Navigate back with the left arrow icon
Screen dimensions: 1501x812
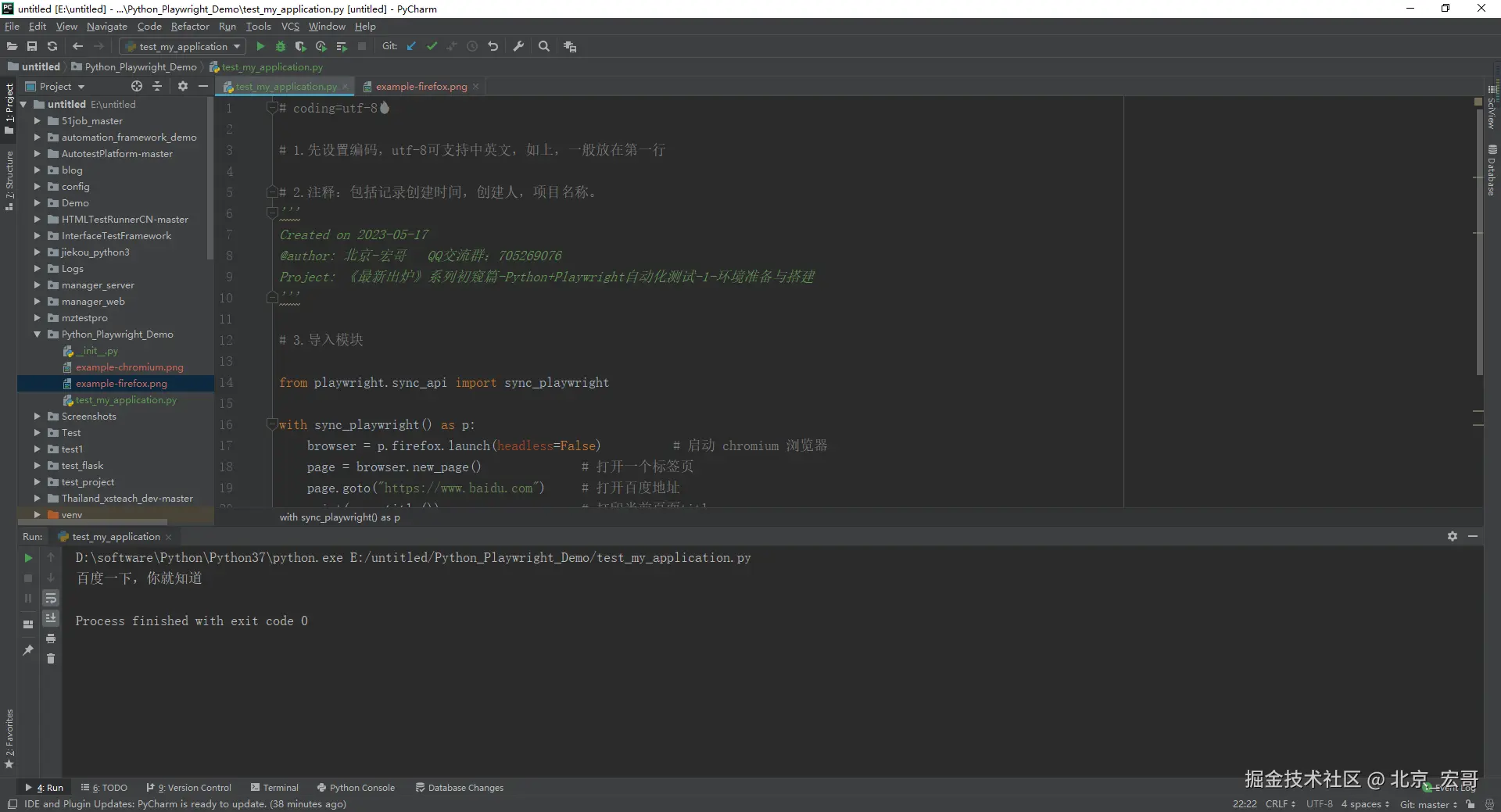click(77, 47)
